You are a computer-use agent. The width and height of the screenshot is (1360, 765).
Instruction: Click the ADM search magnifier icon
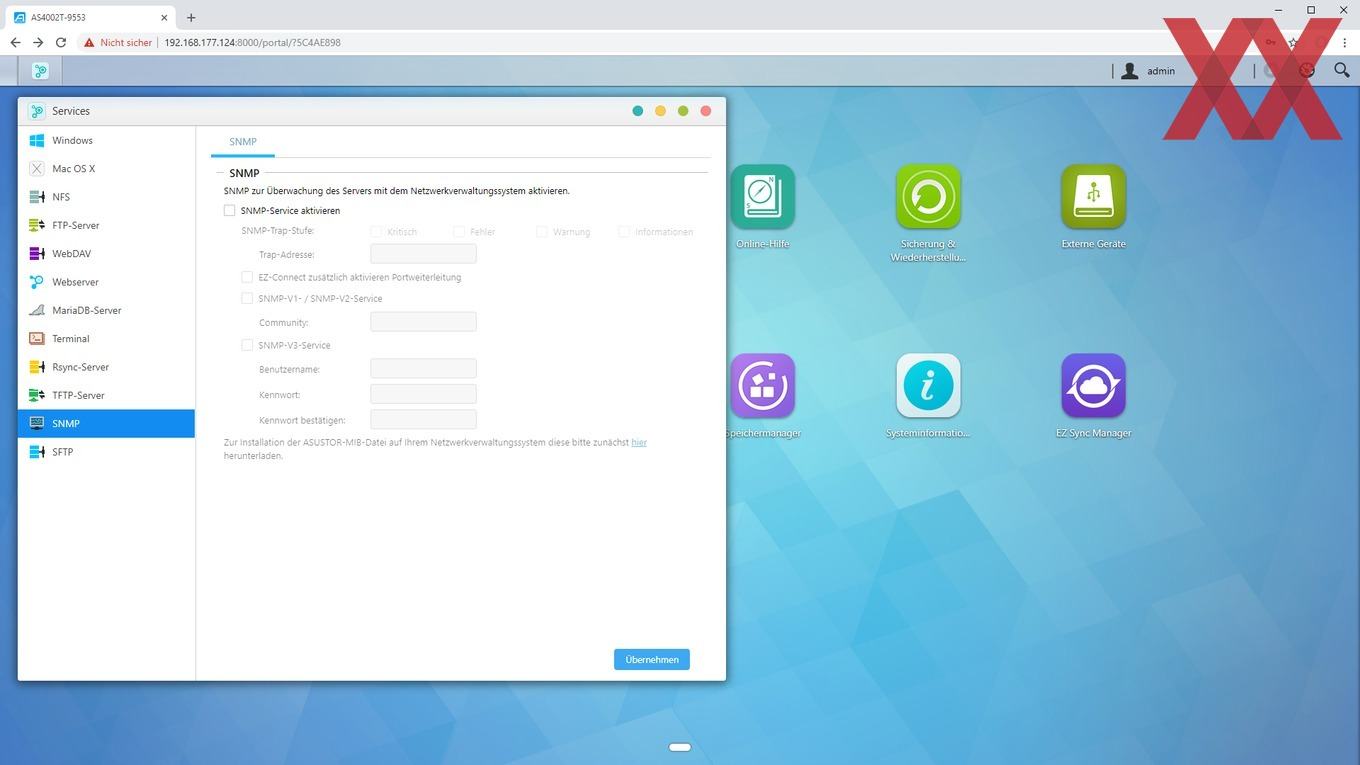[1342, 70]
